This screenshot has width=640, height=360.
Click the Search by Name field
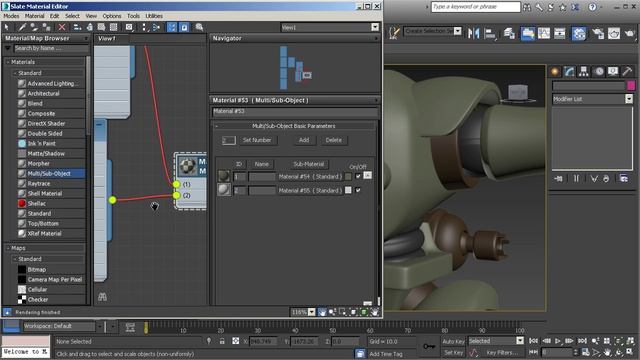[x=51, y=48]
